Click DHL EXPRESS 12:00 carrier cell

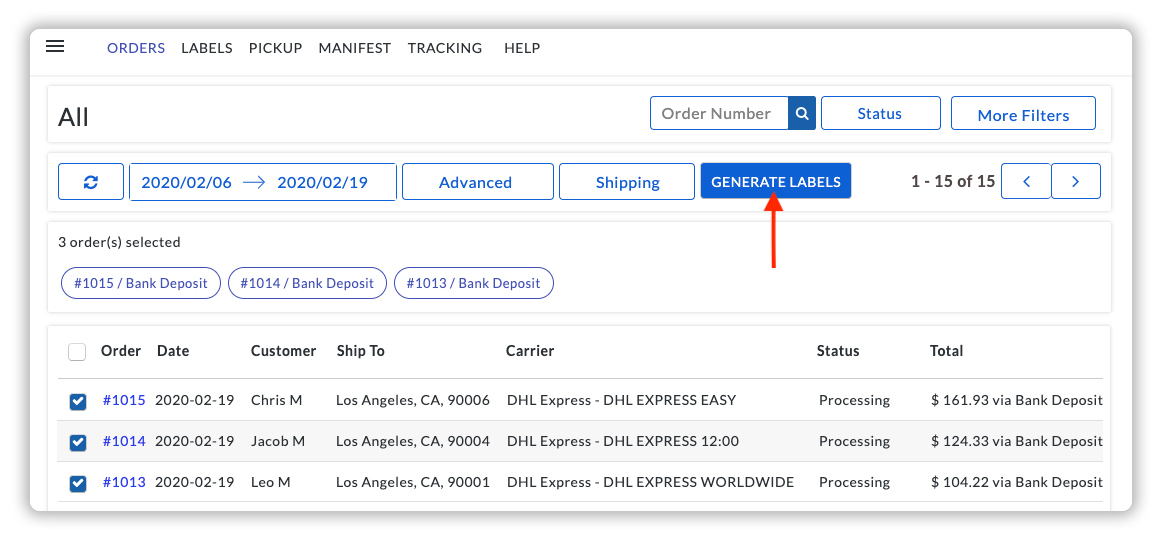[x=623, y=441]
